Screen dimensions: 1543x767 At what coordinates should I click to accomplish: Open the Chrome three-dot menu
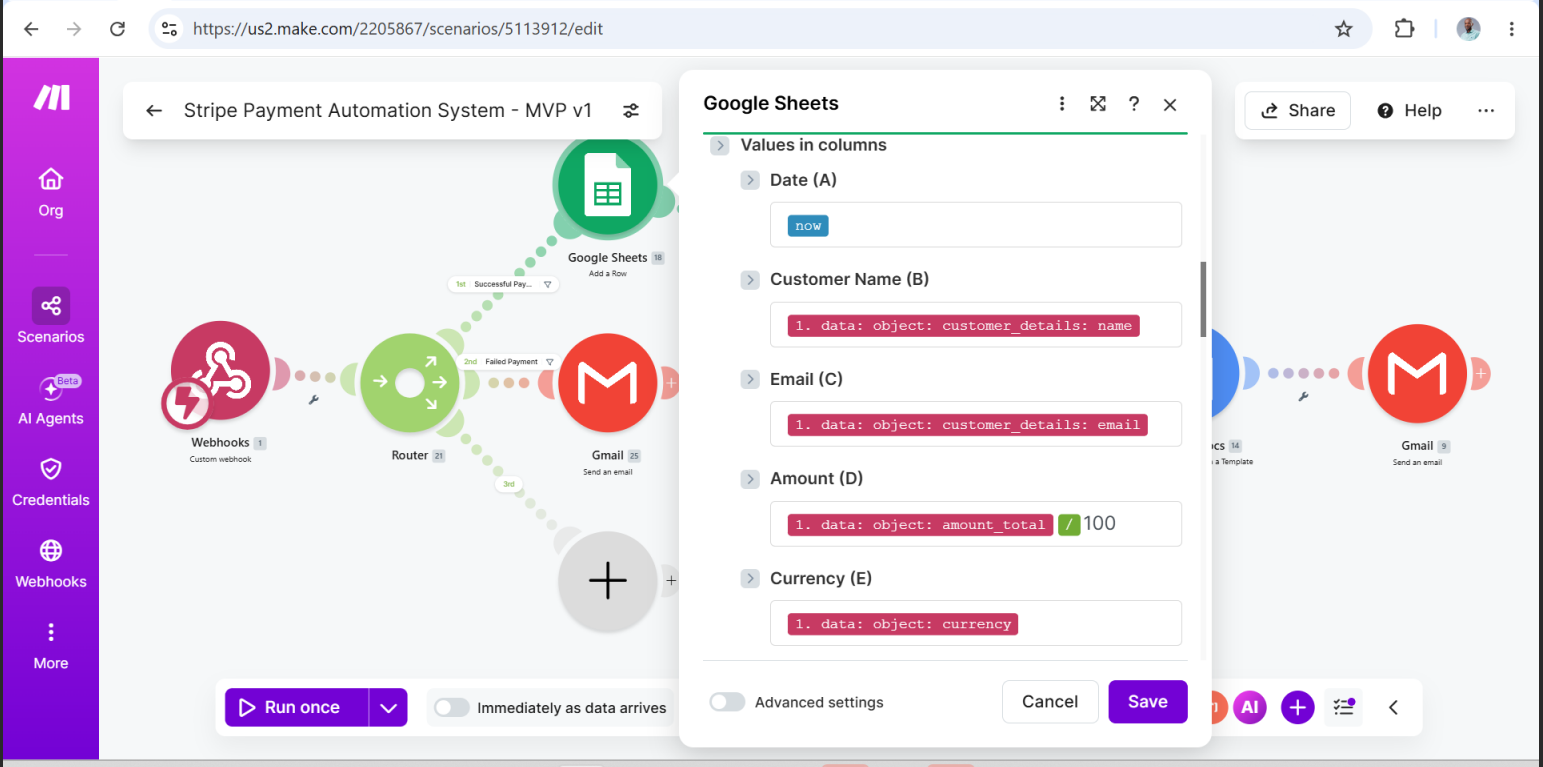click(1511, 29)
